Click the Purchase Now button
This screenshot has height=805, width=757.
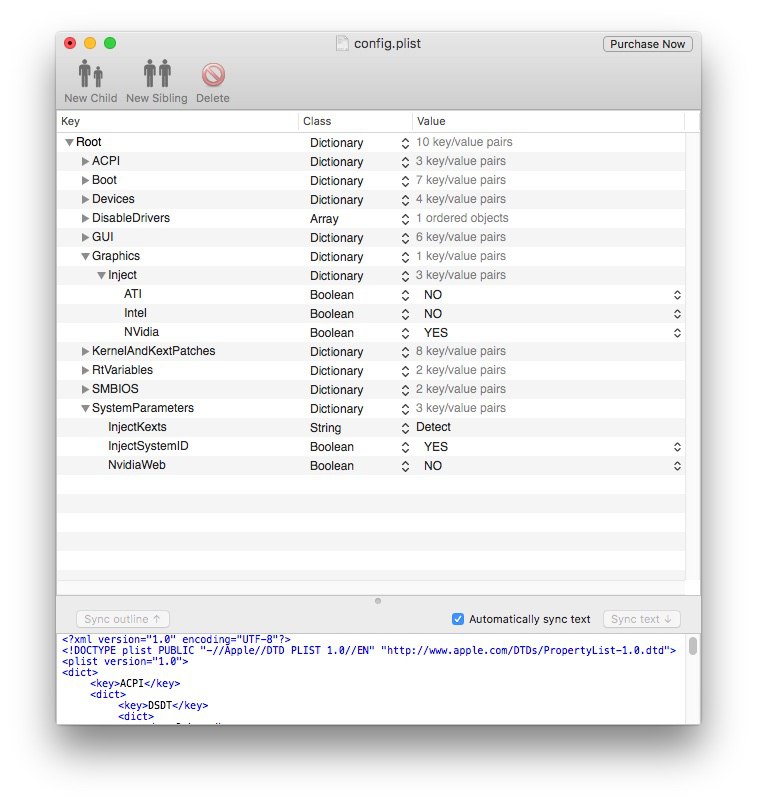(648, 44)
